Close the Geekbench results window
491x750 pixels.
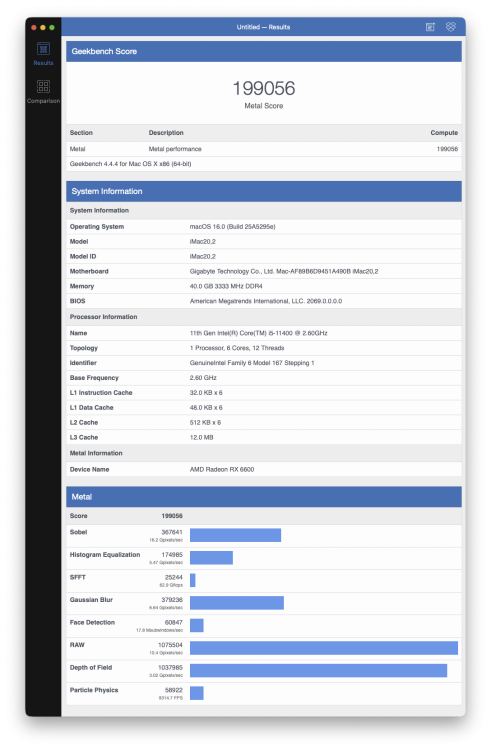(x=34, y=28)
